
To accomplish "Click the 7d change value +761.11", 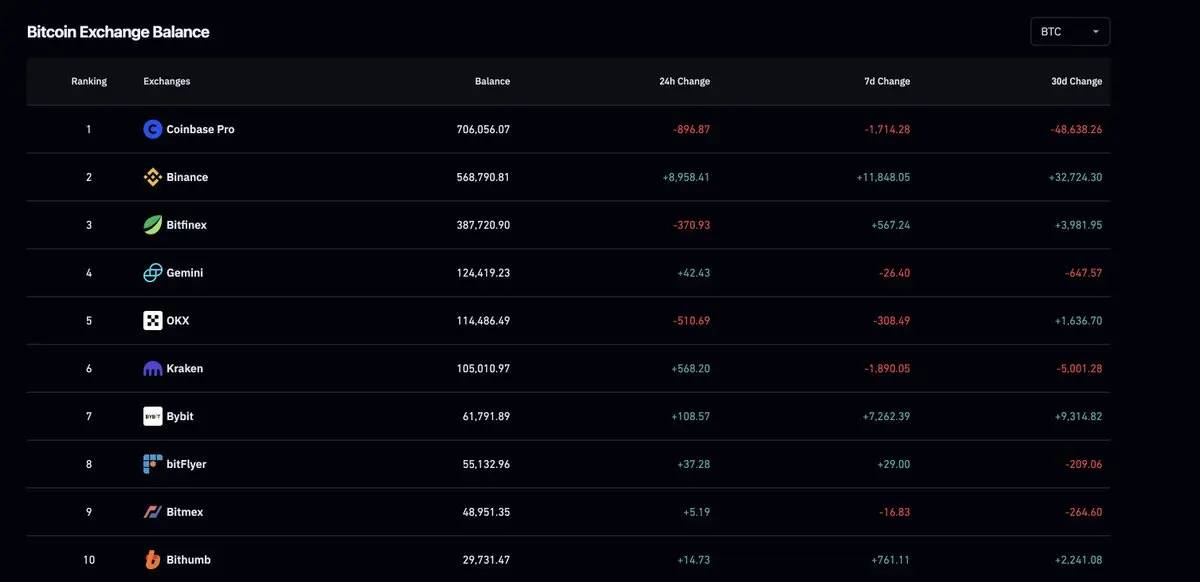I will 891,560.
